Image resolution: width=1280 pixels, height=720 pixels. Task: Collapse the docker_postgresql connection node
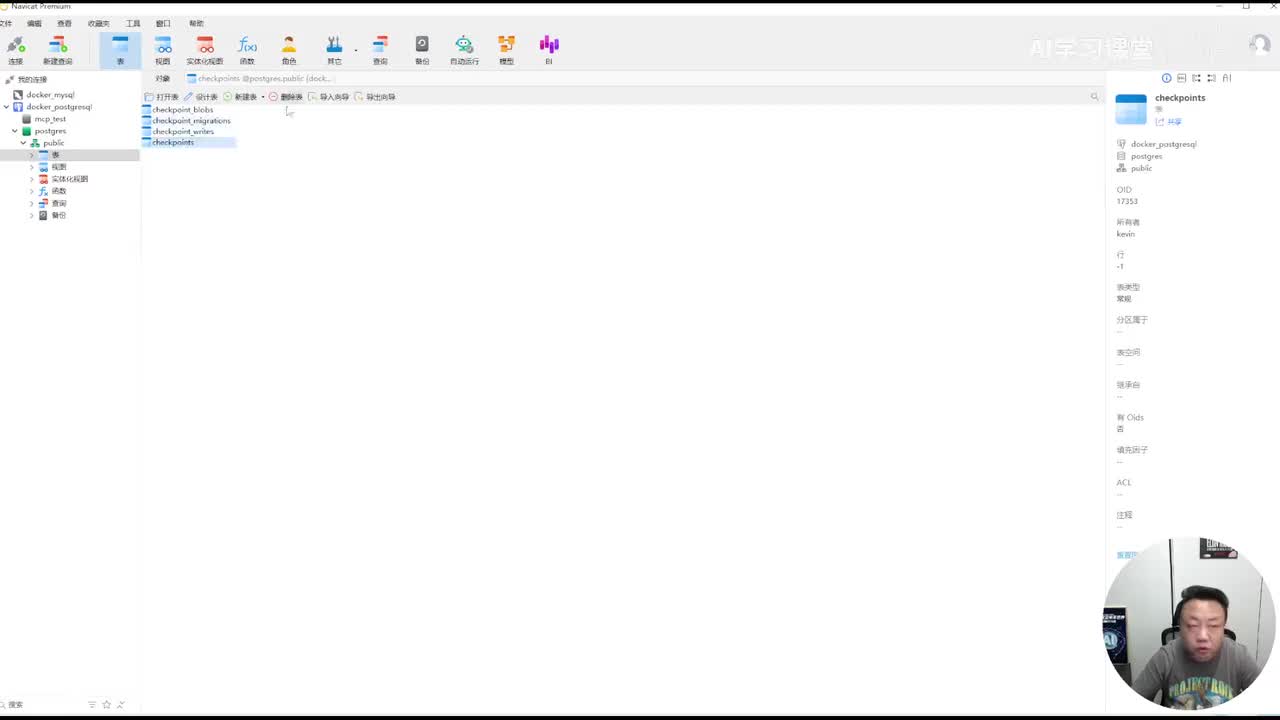coord(7,107)
